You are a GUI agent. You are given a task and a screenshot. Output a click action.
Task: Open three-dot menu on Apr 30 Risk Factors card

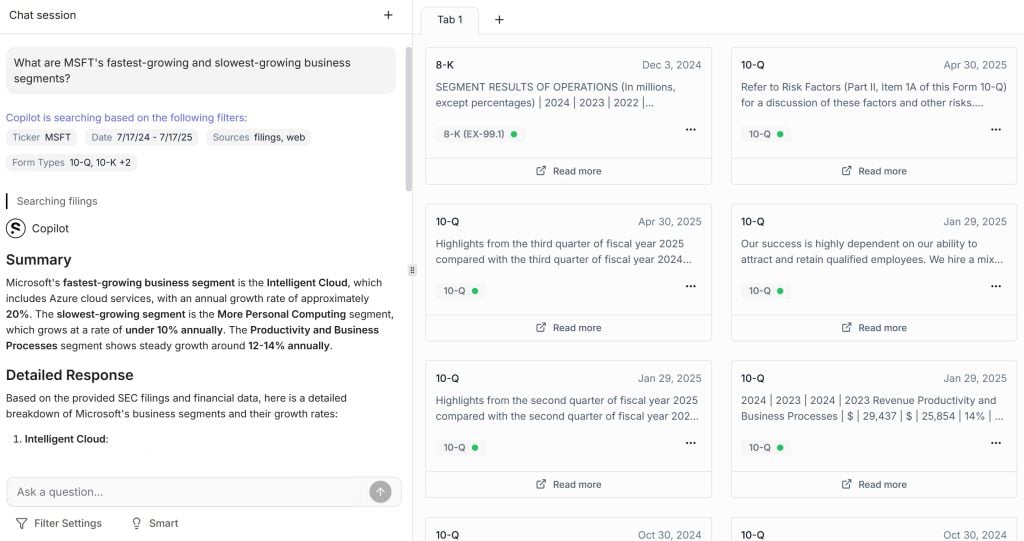(995, 130)
